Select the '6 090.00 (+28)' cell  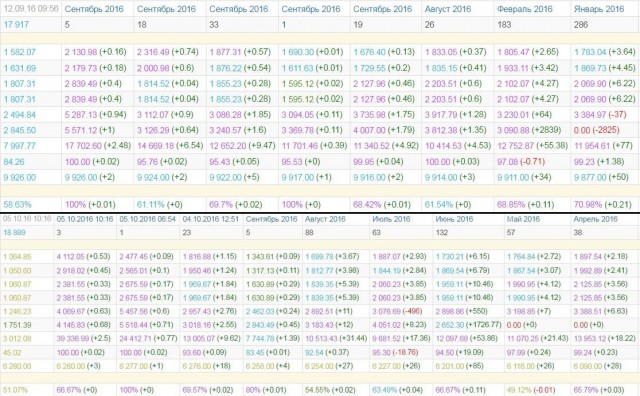coord(598,366)
